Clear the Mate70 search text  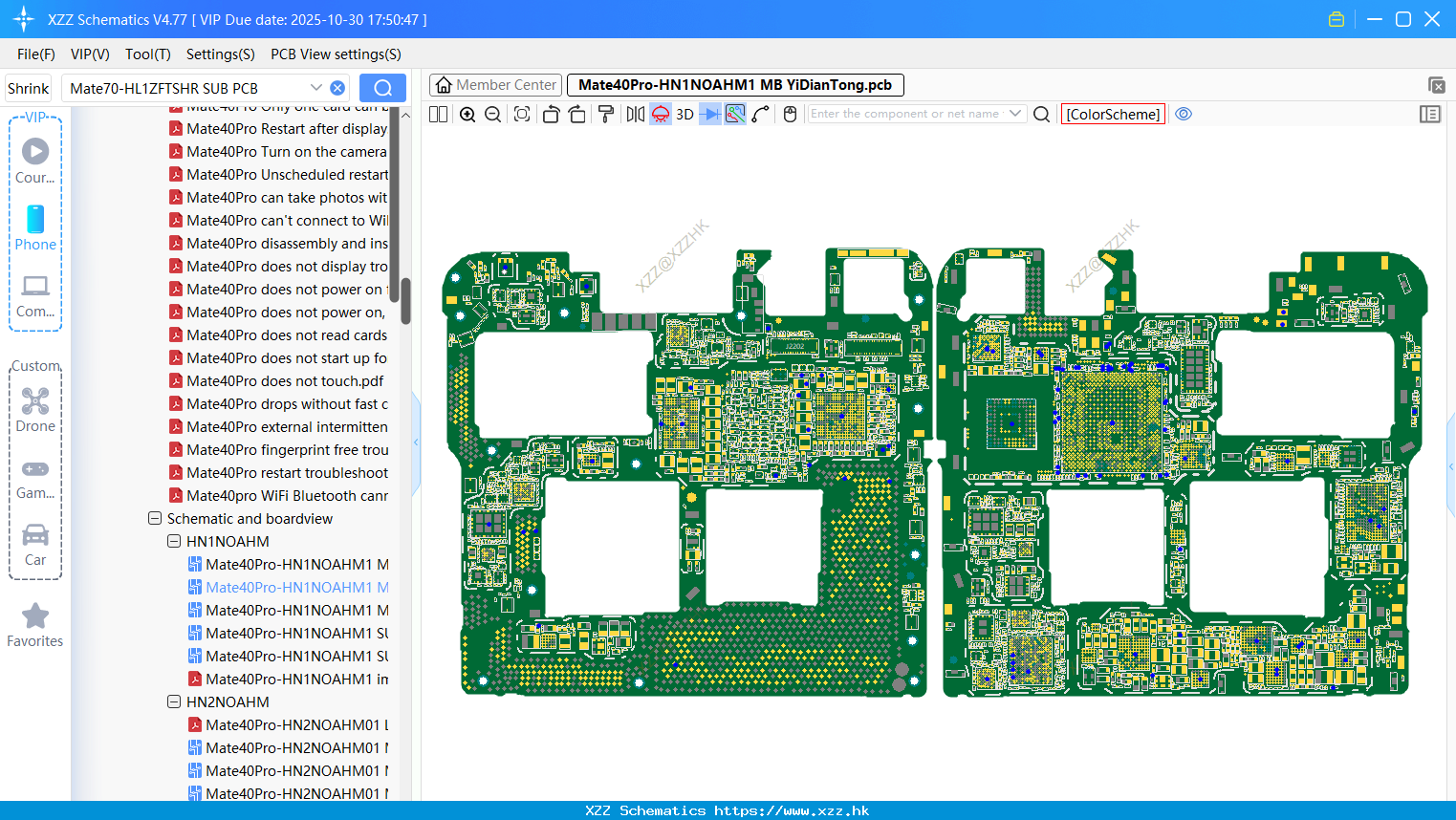pos(337,88)
